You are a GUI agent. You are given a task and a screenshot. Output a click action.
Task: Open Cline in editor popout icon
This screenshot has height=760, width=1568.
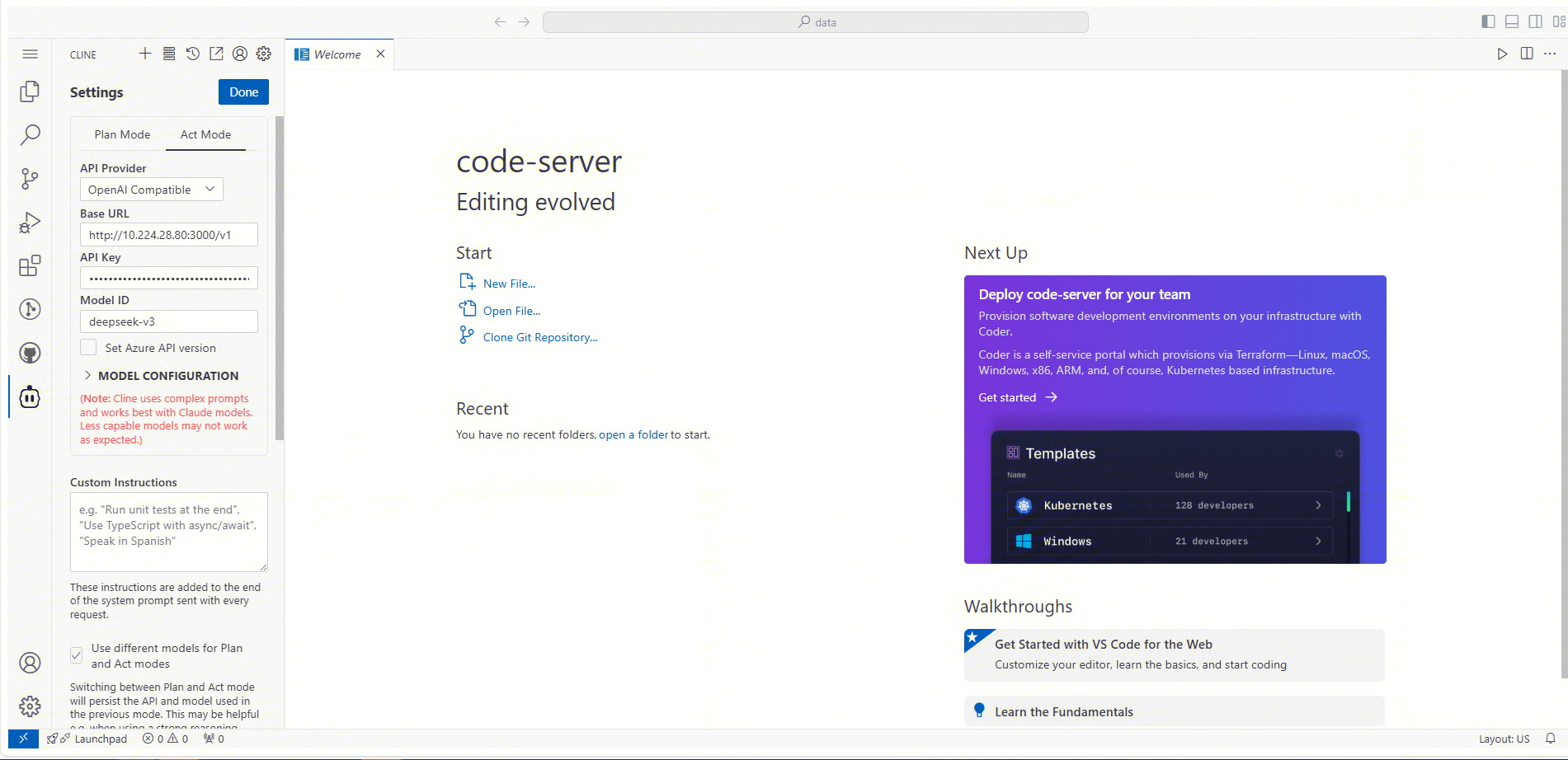pyautogui.click(x=216, y=54)
